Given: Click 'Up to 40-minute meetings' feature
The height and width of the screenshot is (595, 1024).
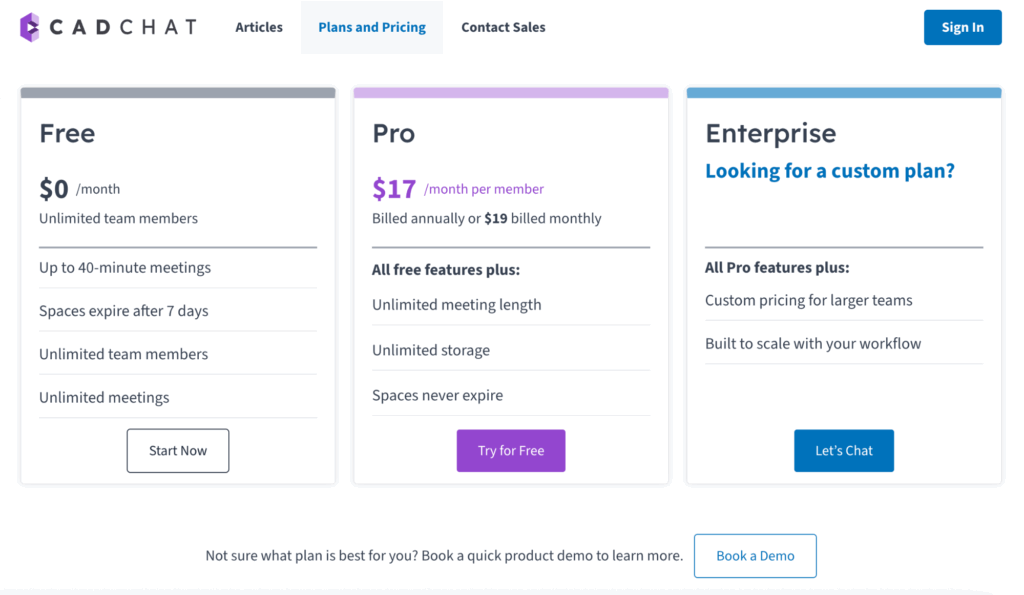Looking at the screenshot, I should point(125,268).
